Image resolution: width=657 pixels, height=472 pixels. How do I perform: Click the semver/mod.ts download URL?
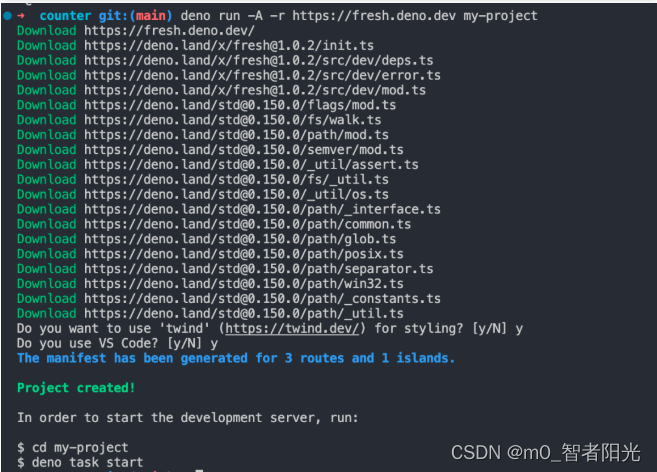click(244, 150)
